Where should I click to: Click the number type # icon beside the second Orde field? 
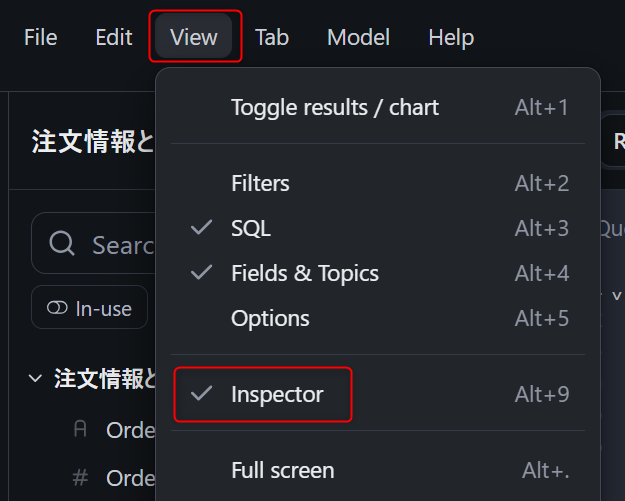click(81, 478)
